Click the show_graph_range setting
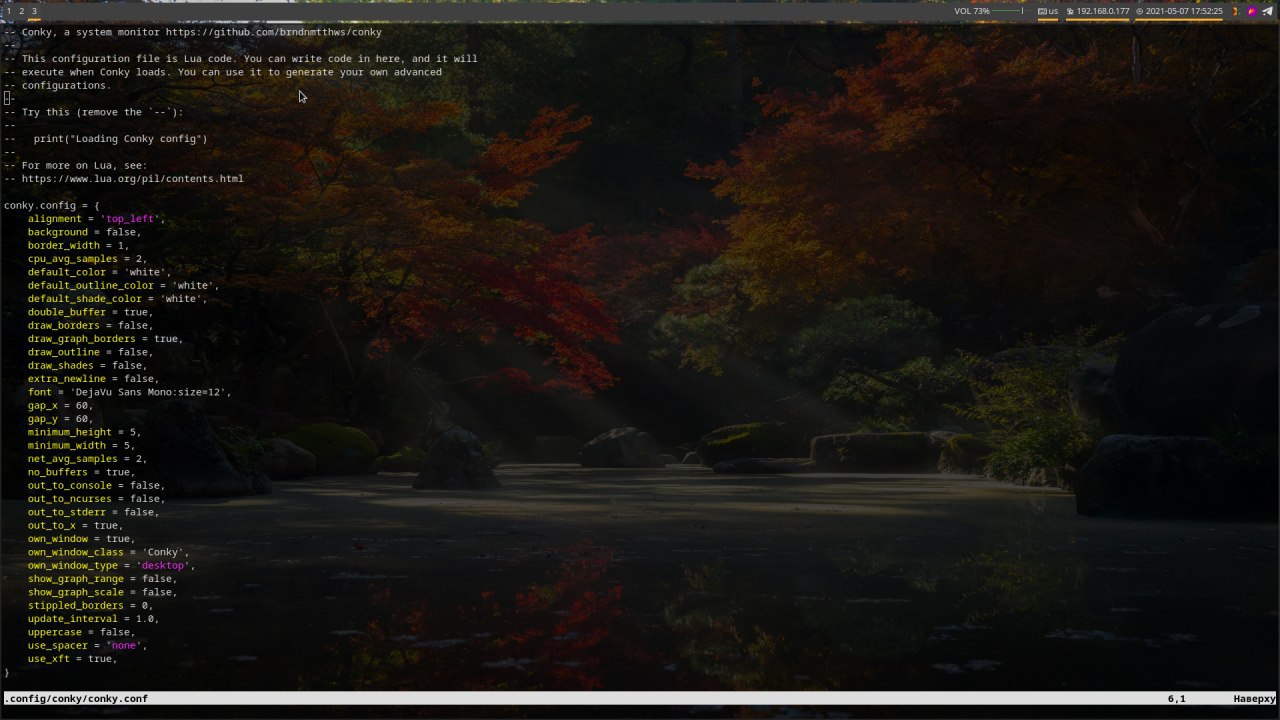 coord(102,579)
